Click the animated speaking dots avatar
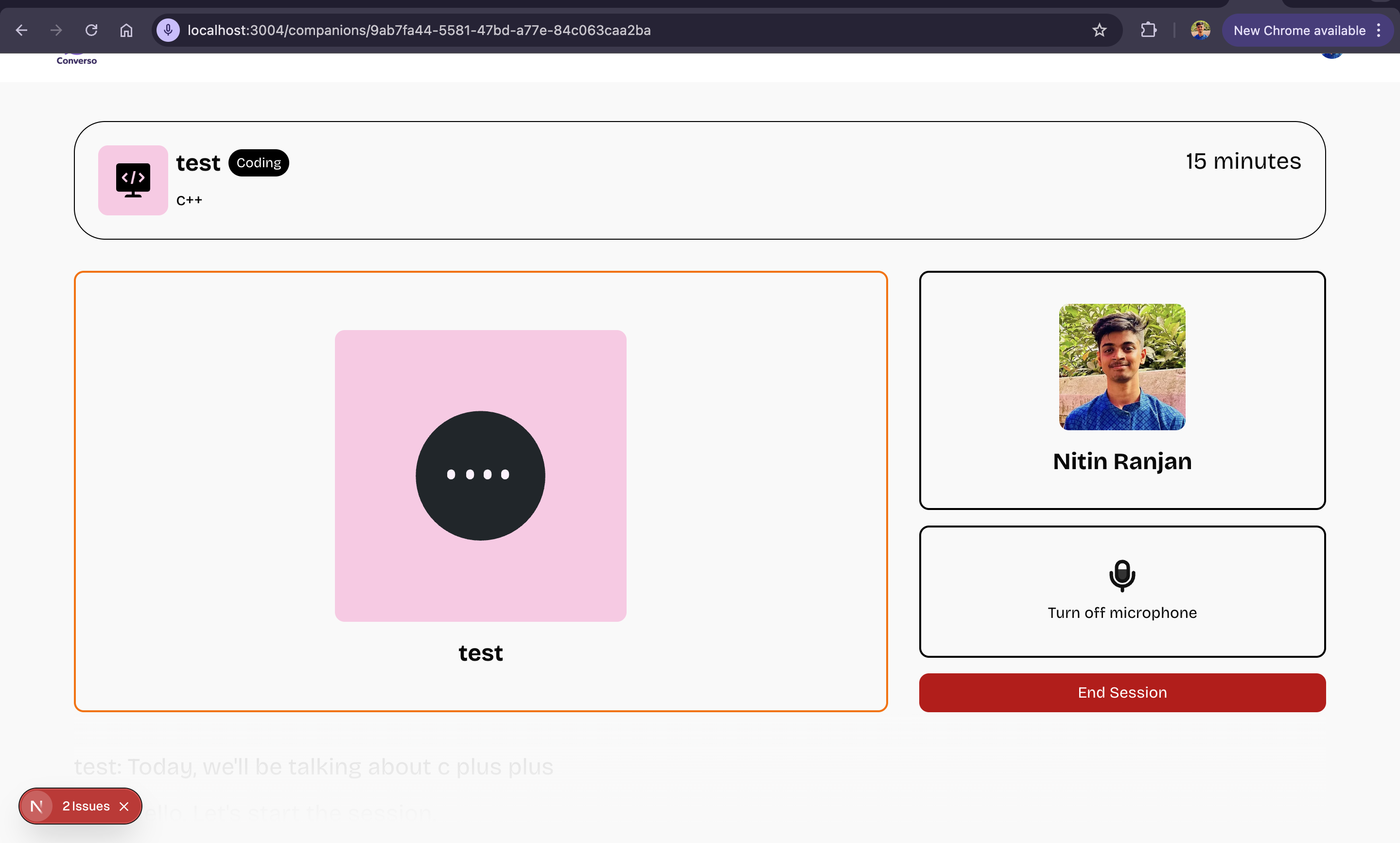 480,475
